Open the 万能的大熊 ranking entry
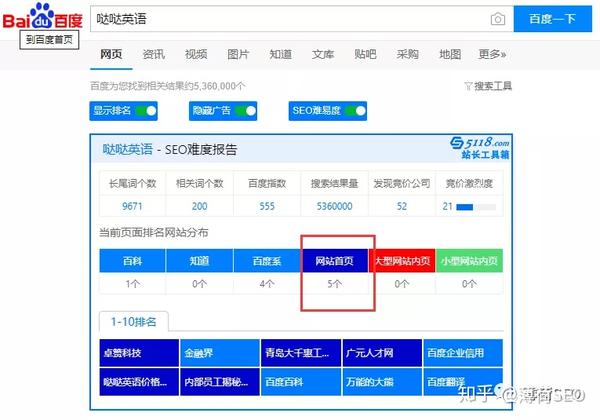Screen dimensions: 600x420 [382, 382]
